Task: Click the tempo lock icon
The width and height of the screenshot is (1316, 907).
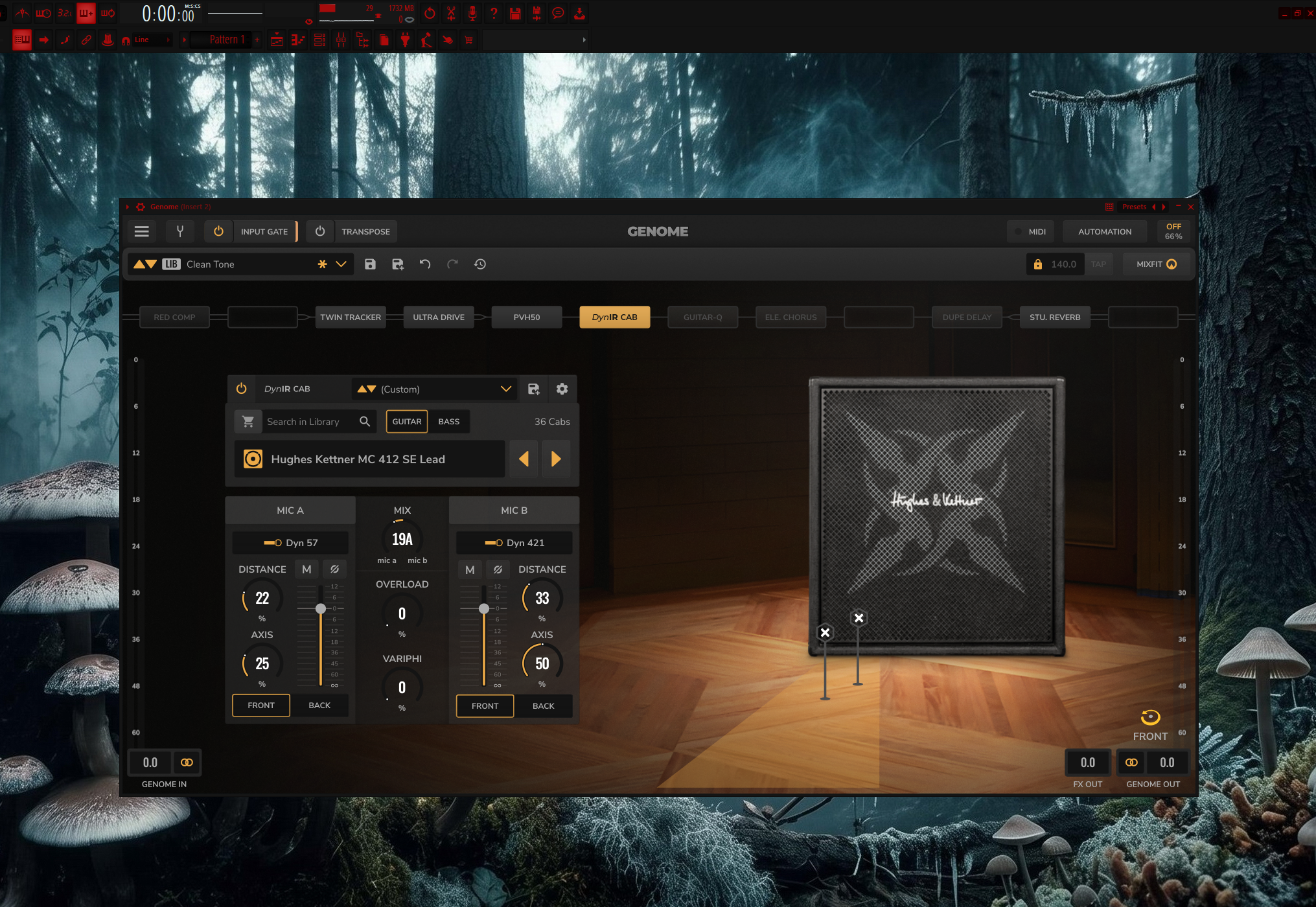Action: pos(1037,264)
